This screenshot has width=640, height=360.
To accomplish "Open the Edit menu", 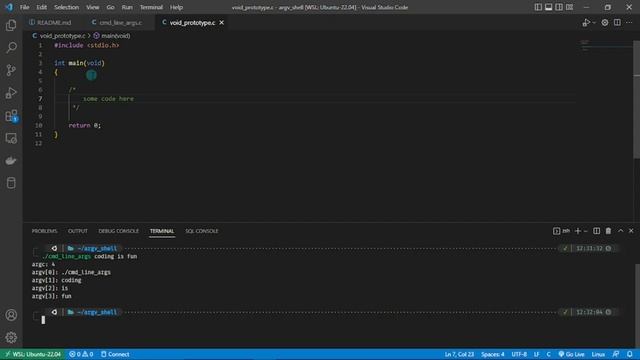I will pyautogui.click(x=41, y=7).
